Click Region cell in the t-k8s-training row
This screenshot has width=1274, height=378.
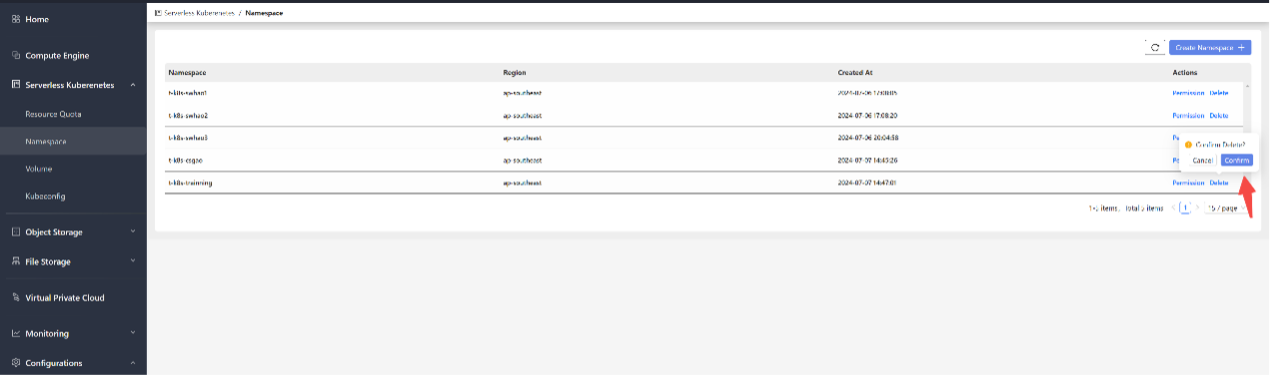click(522, 183)
